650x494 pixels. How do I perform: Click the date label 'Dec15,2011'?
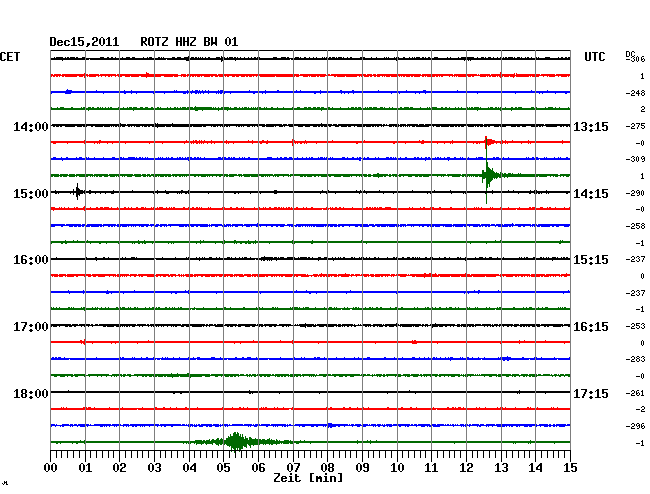[x=84, y=42]
